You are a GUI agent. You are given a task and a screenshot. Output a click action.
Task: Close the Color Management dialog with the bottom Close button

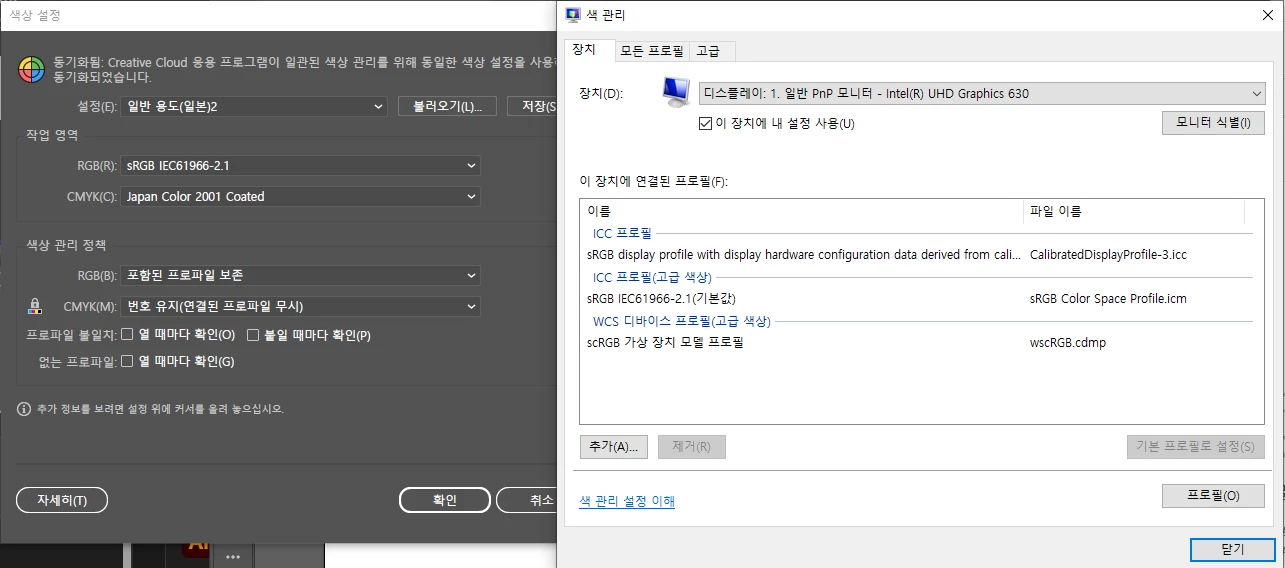(1231, 550)
